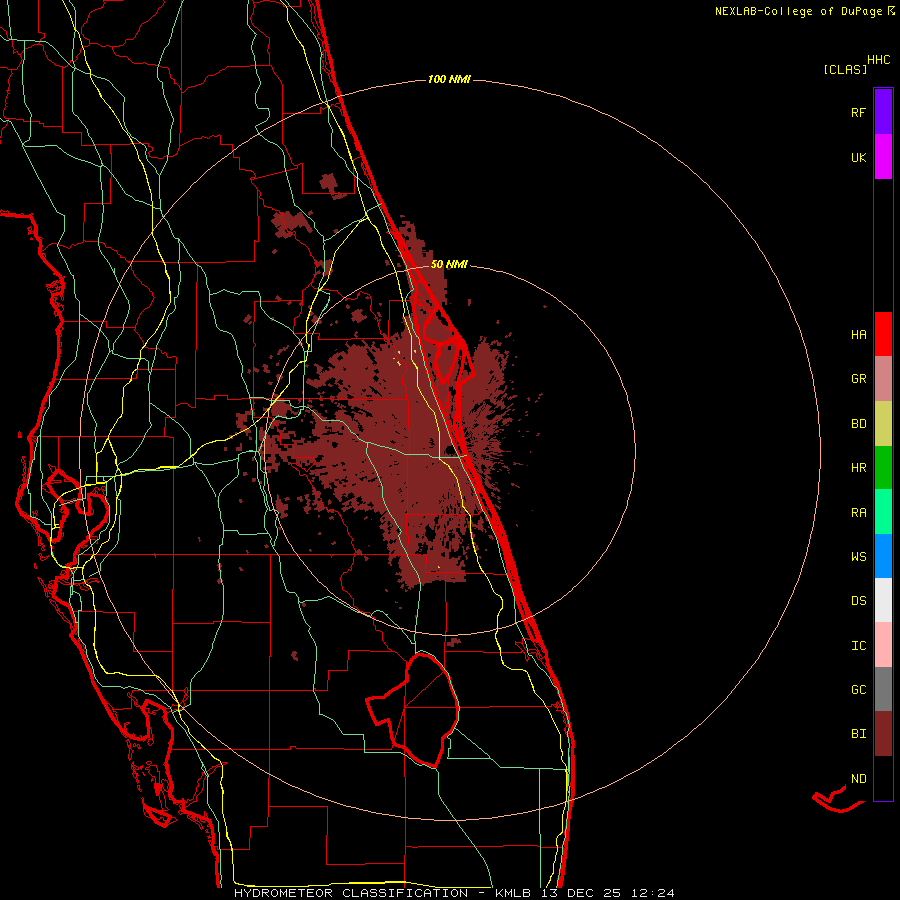Image resolution: width=900 pixels, height=900 pixels.
Task: Click the HA legend label
Action: (x=859, y=334)
